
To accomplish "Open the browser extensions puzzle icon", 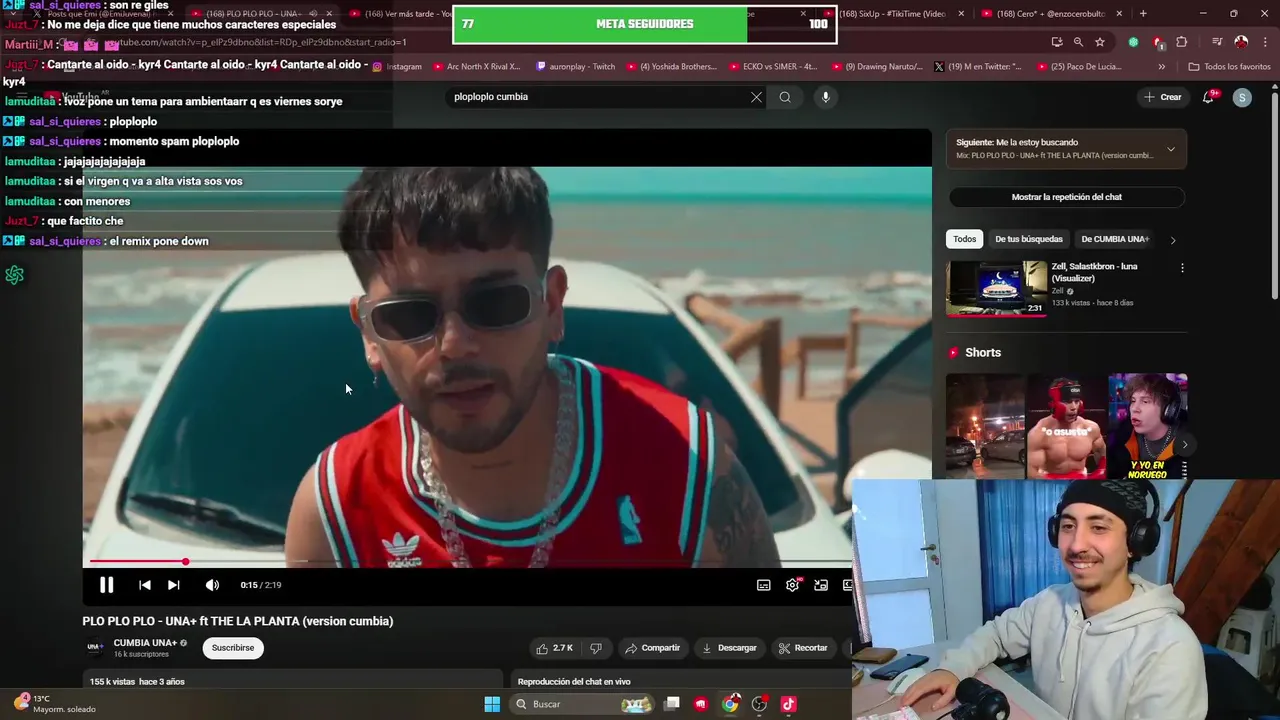I will (1182, 42).
